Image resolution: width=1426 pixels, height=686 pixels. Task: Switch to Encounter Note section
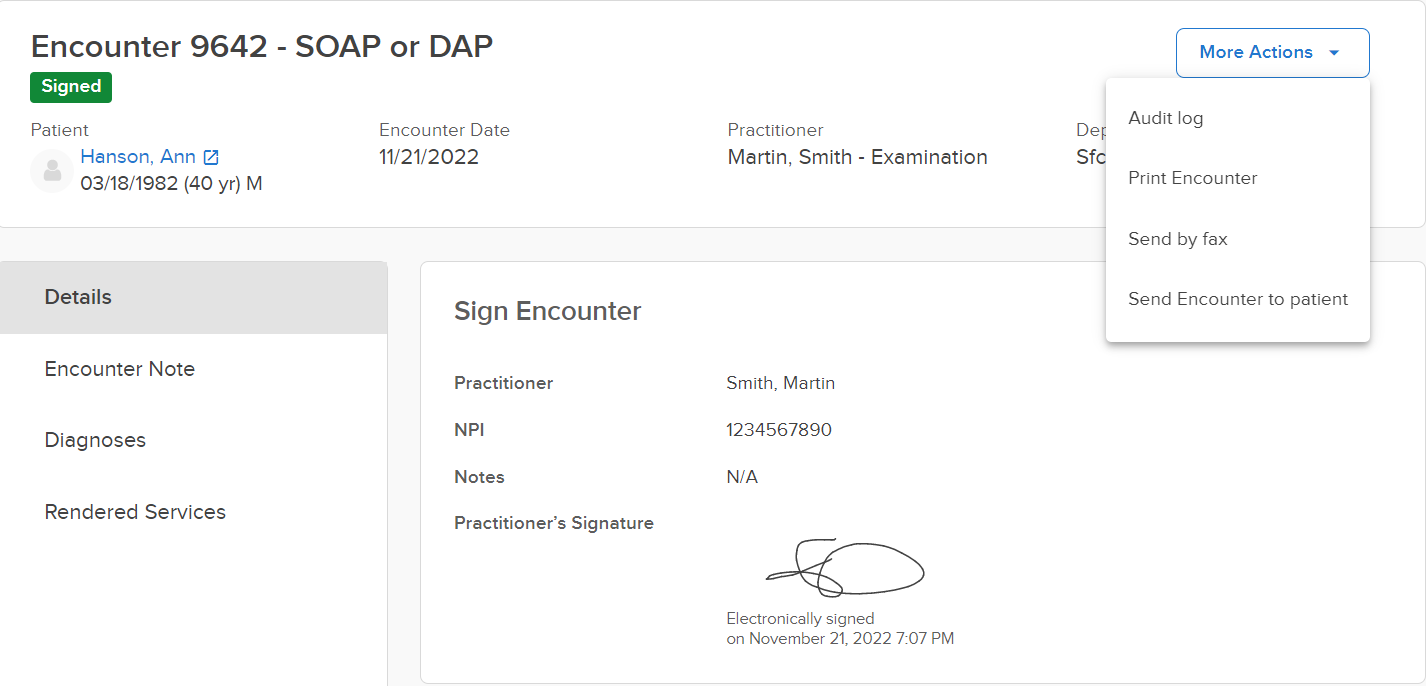pyautogui.click(x=194, y=369)
